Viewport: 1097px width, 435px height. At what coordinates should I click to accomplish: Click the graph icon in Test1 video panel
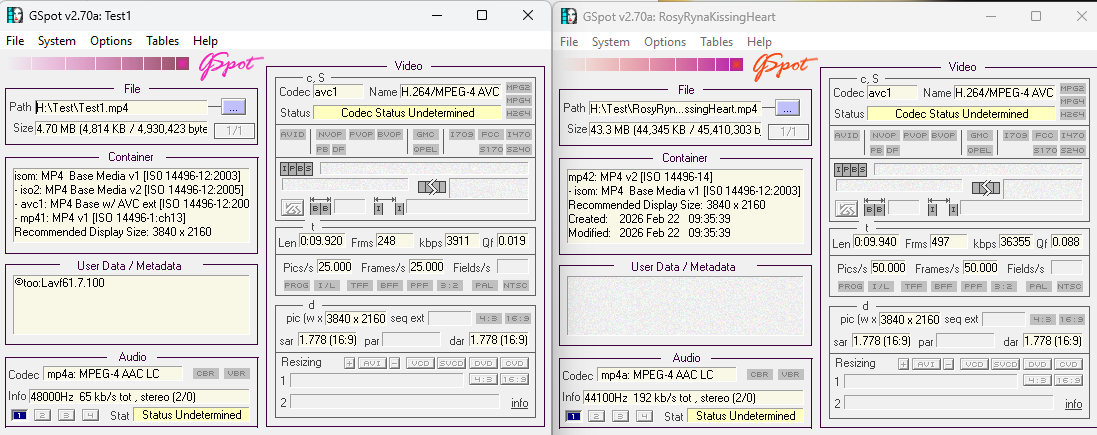tap(292, 208)
